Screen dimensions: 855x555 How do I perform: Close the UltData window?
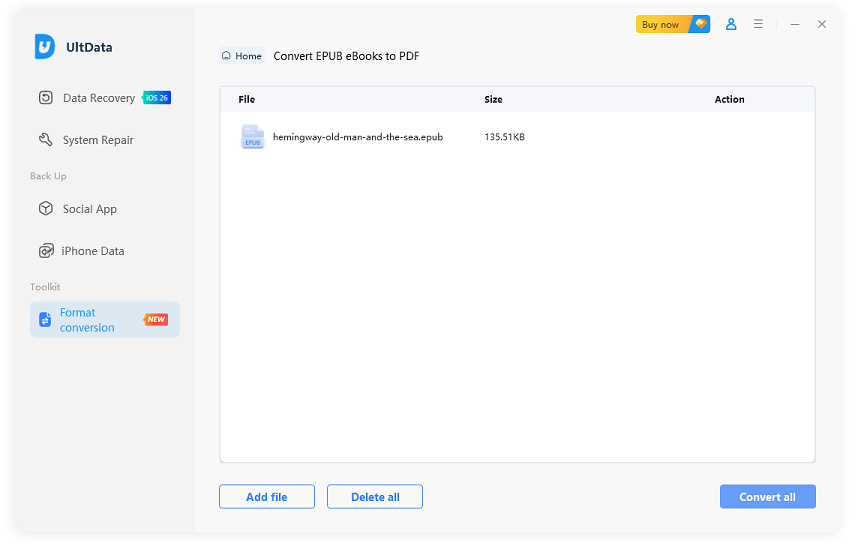point(822,24)
